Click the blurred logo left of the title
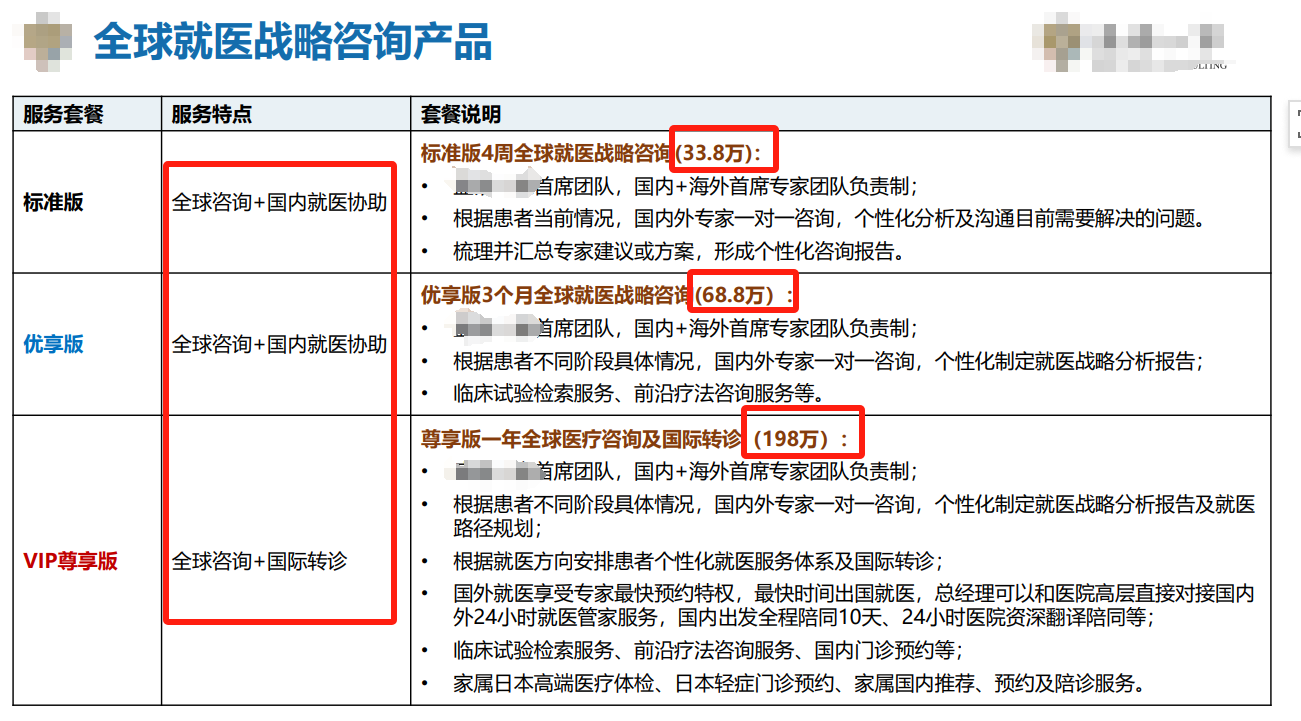This screenshot has height=721, width=1301. [46, 42]
